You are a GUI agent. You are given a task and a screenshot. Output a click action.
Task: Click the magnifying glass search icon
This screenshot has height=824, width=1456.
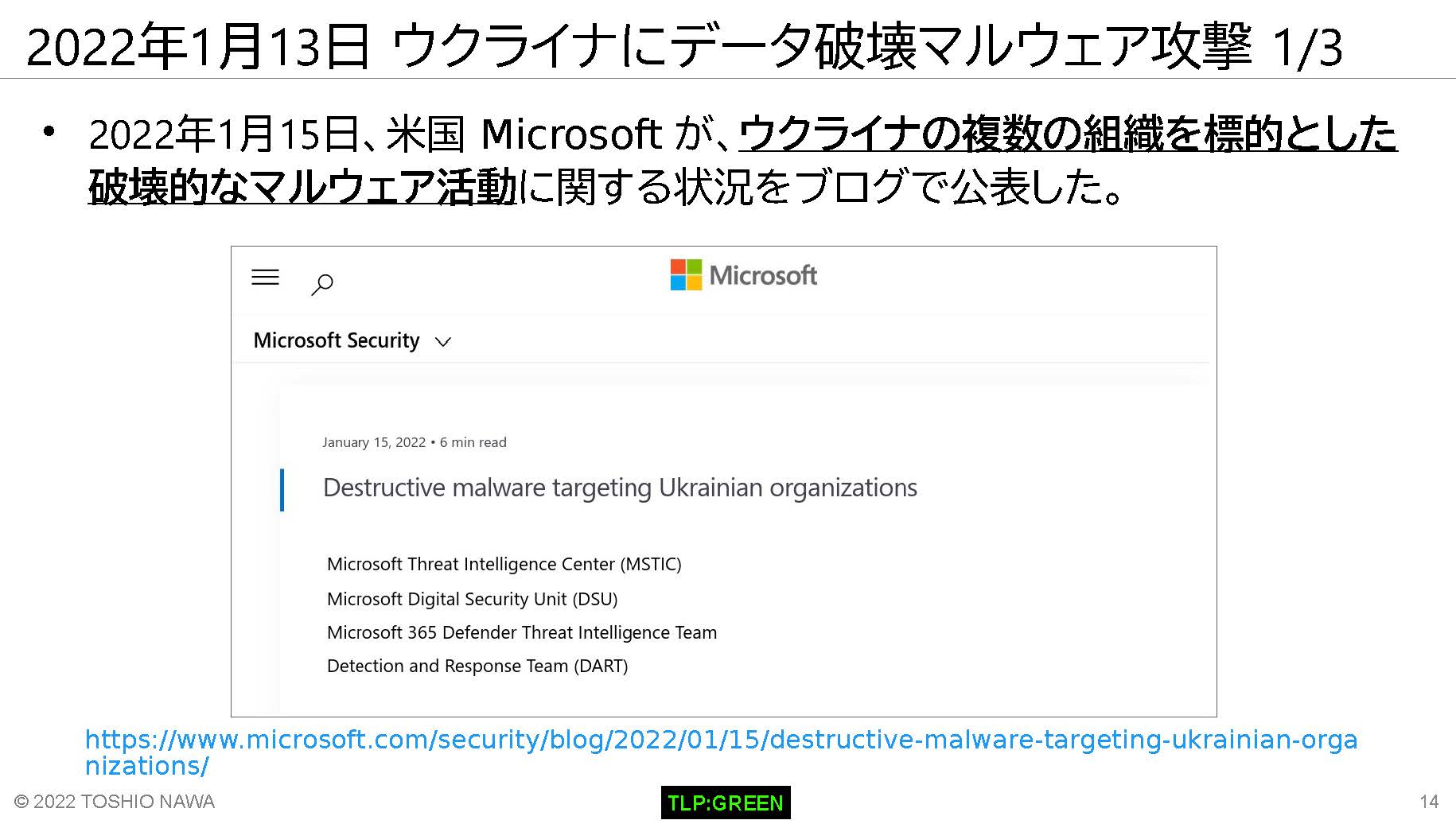click(x=321, y=285)
